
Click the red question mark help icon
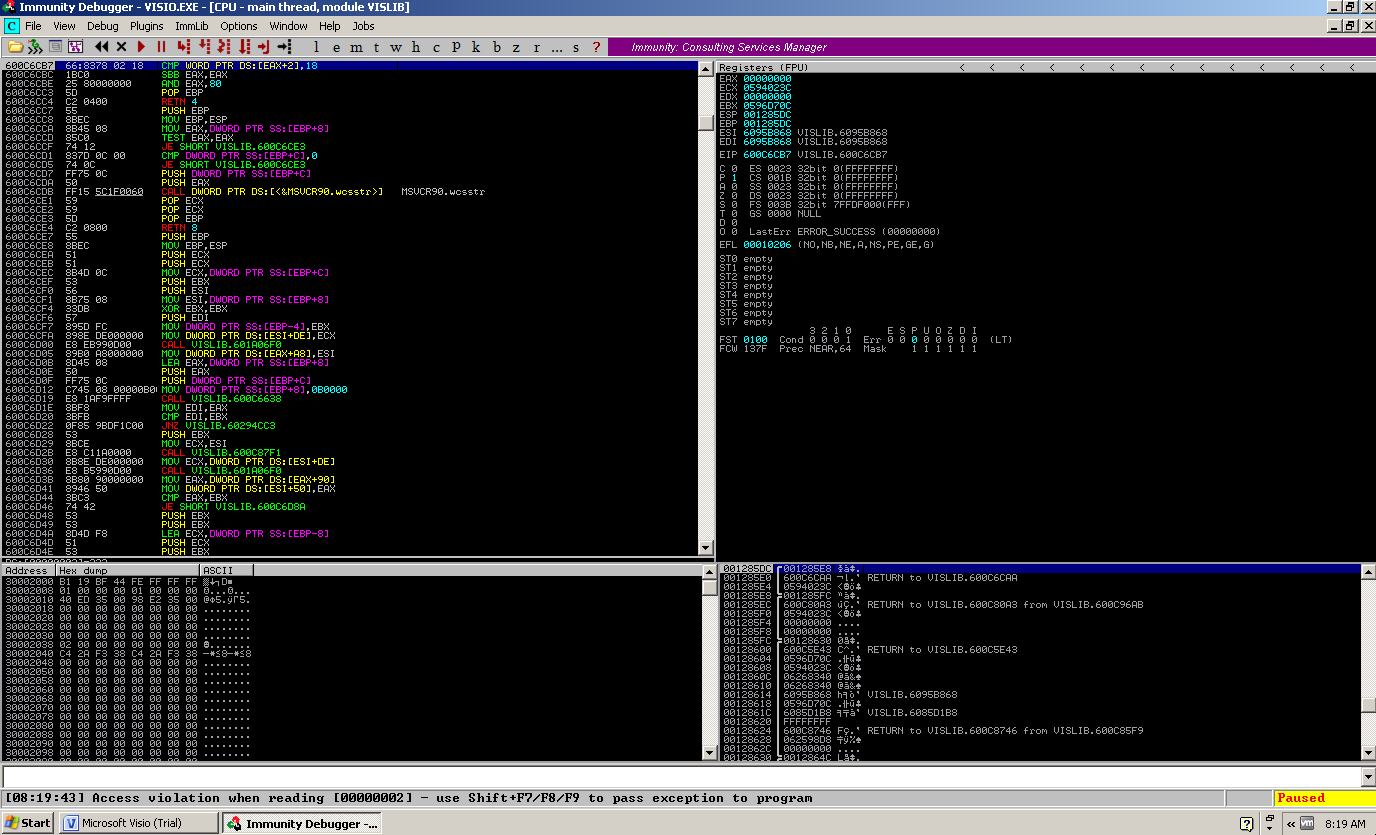[x=597, y=47]
